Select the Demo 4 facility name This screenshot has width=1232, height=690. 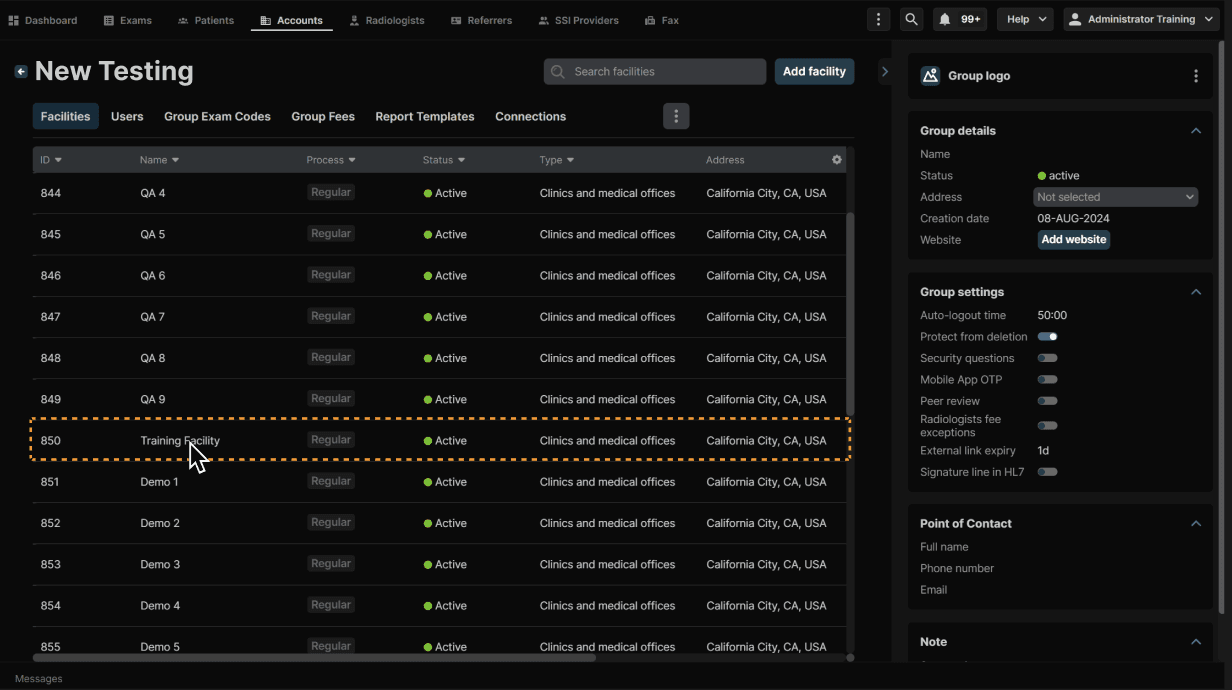point(161,606)
